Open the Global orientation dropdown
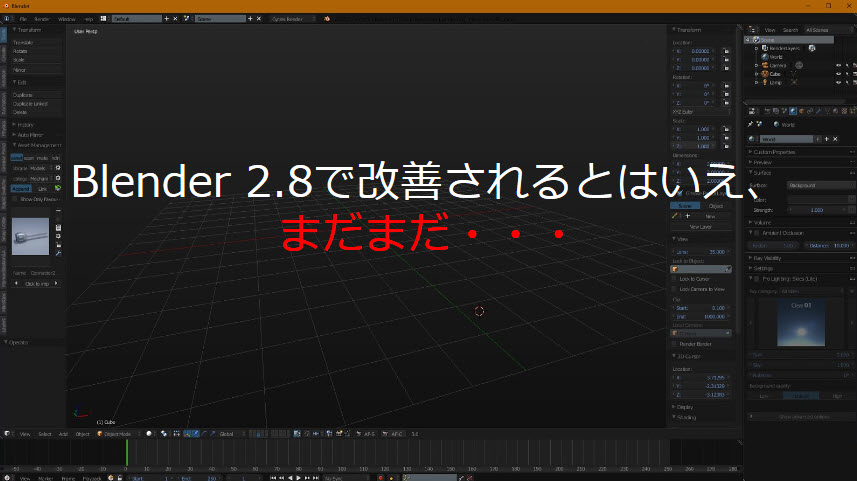Image resolution: width=857 pixels, height=481 pixels. pos(231,434)
